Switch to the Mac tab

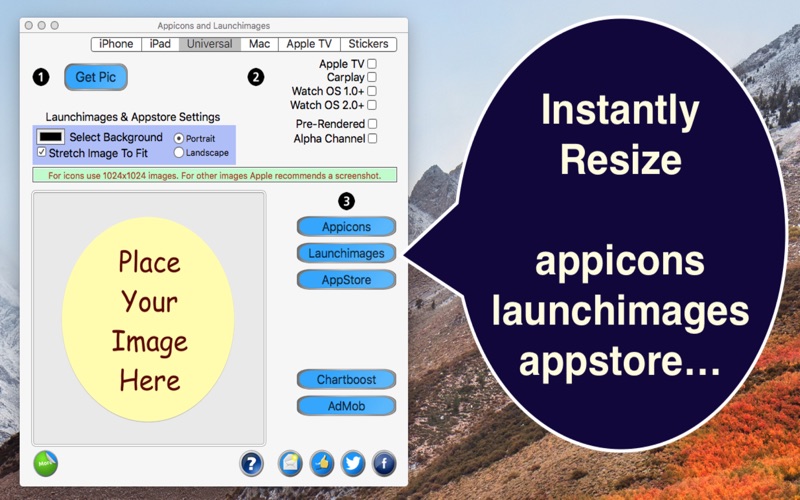(259, 44)
